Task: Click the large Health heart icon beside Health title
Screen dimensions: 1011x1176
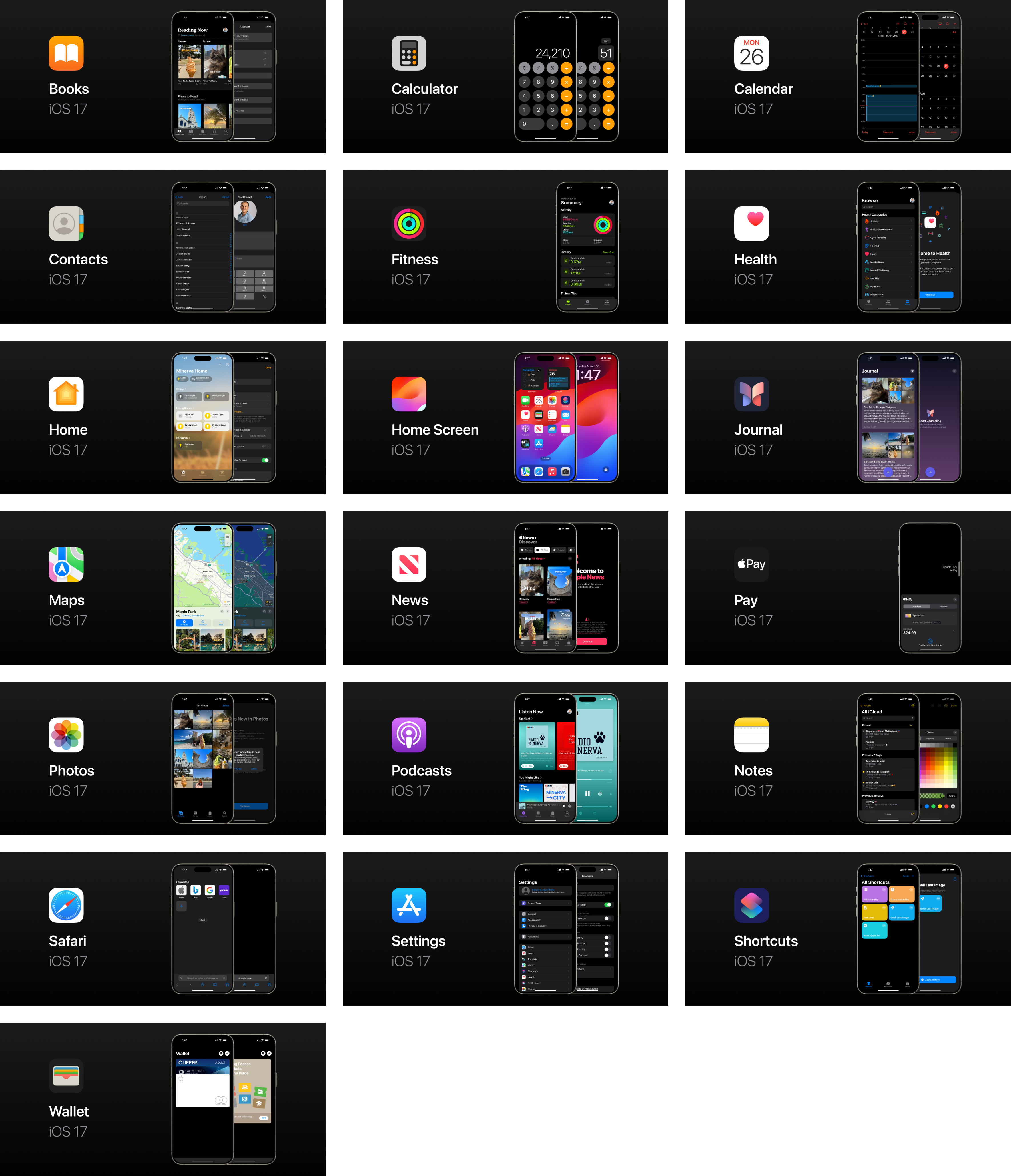Action: [751, 224]
